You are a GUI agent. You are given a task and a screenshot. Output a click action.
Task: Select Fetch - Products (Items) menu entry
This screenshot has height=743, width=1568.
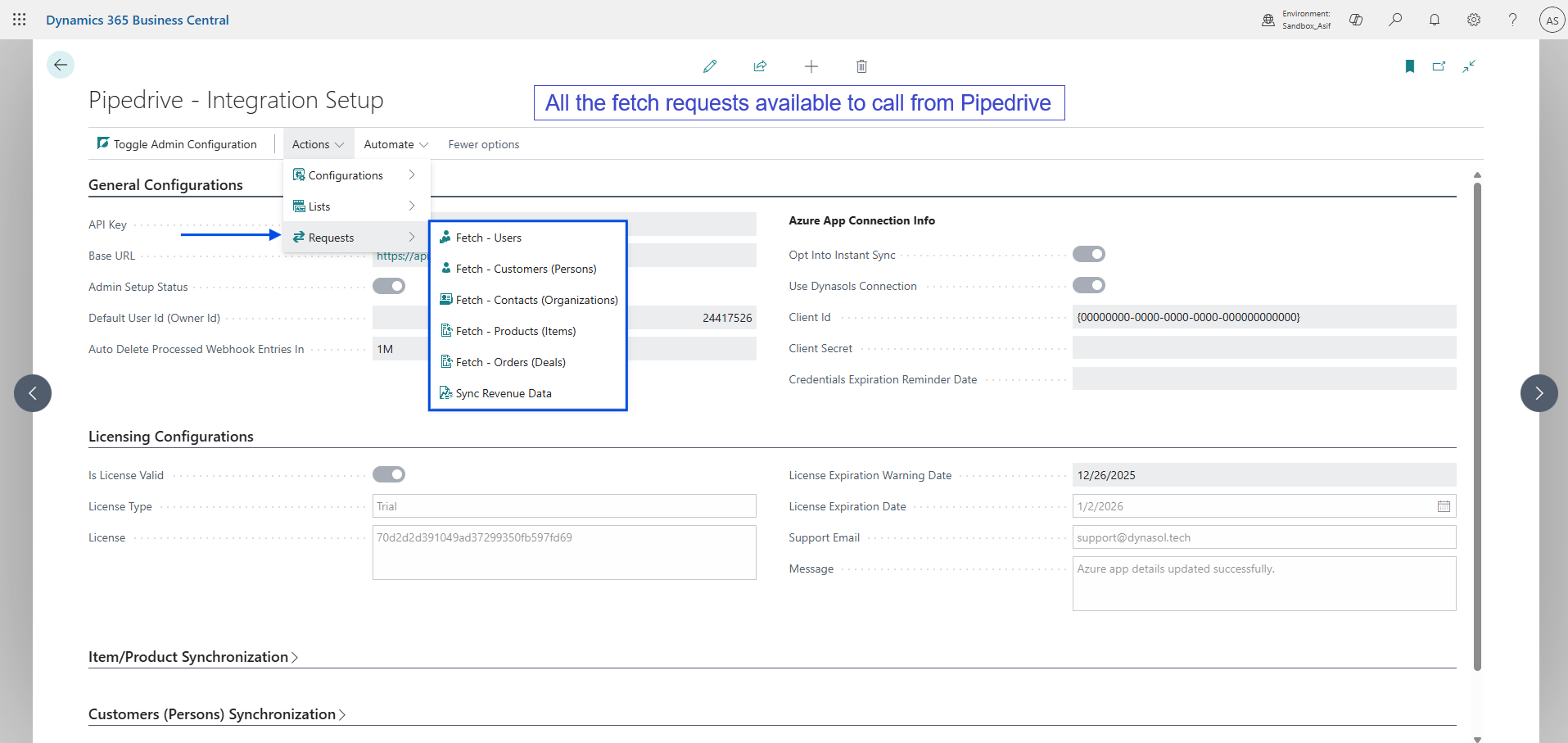coord(515,331)
